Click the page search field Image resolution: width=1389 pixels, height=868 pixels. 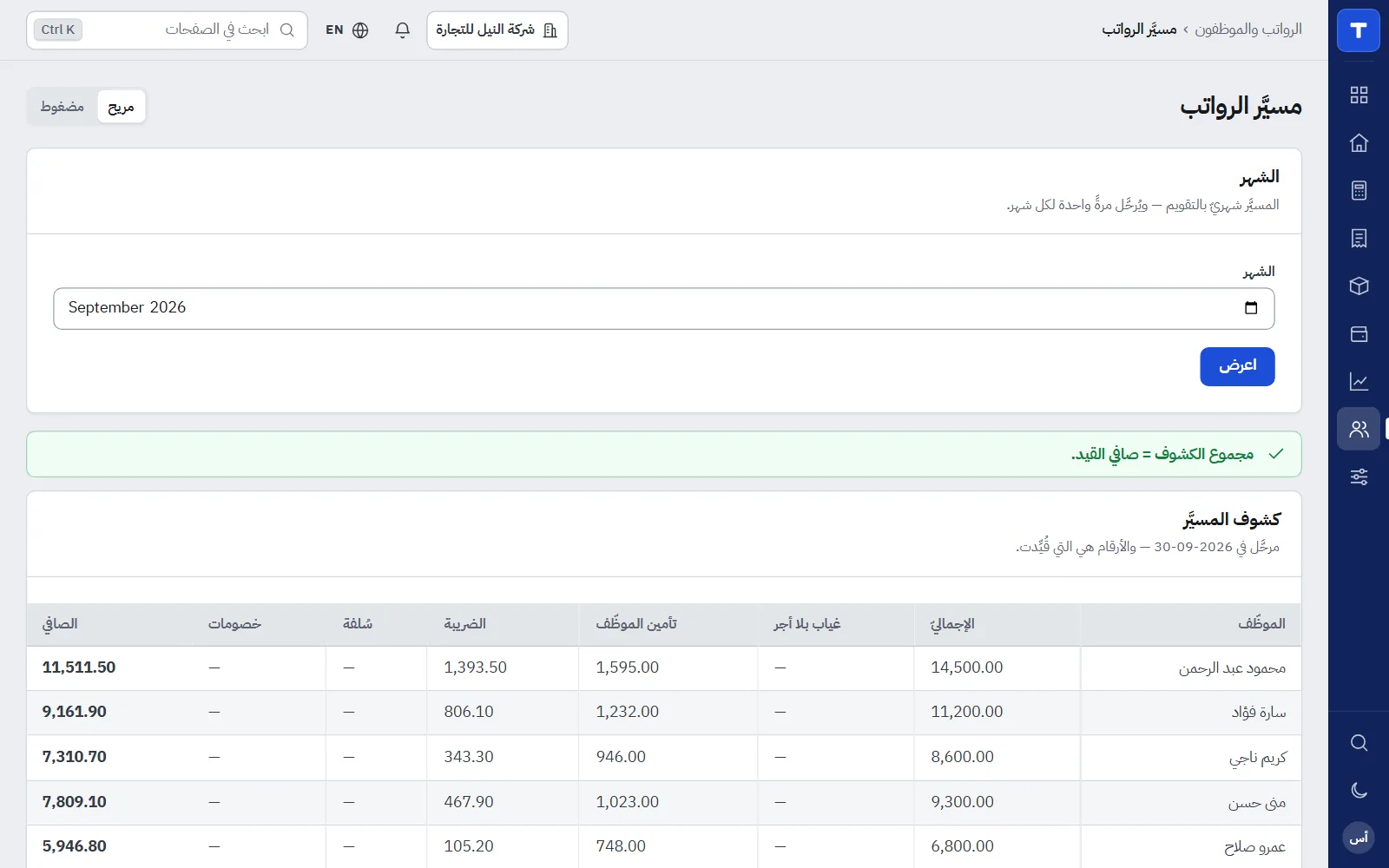click(167, 30)
